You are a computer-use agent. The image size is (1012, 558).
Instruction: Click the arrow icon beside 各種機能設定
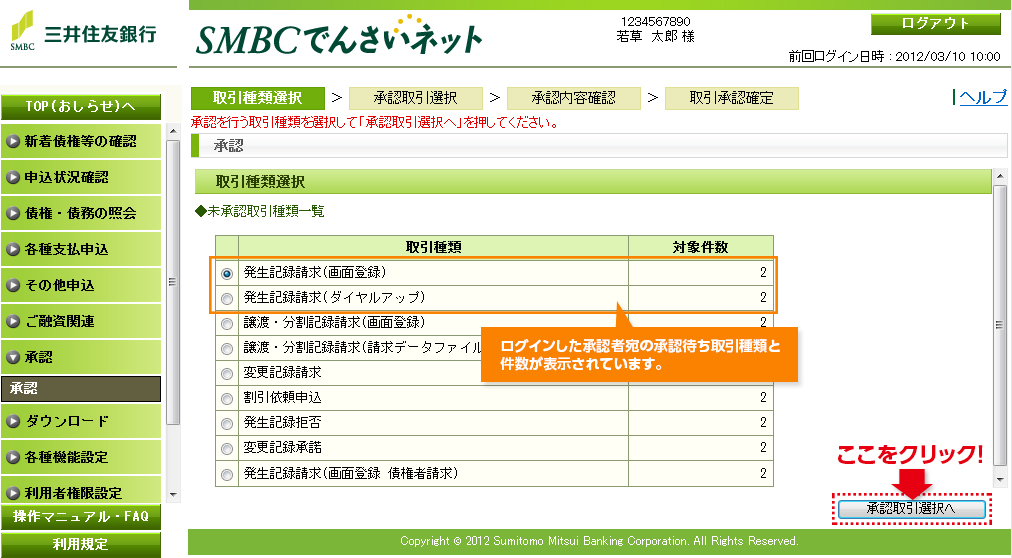pyautogui.click(x=13, y=457)
